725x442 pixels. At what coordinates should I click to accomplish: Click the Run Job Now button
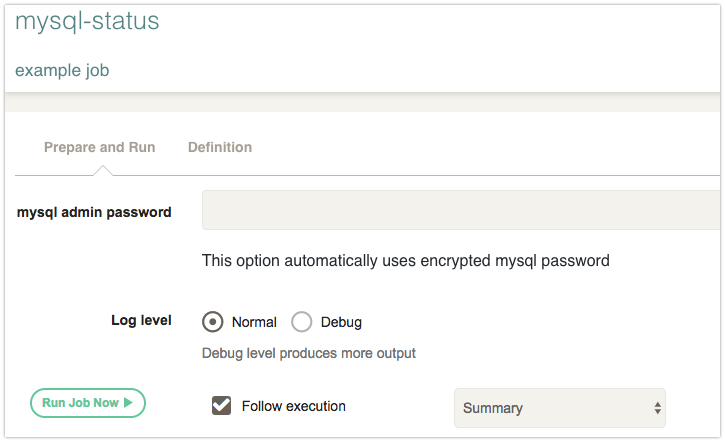88,403
